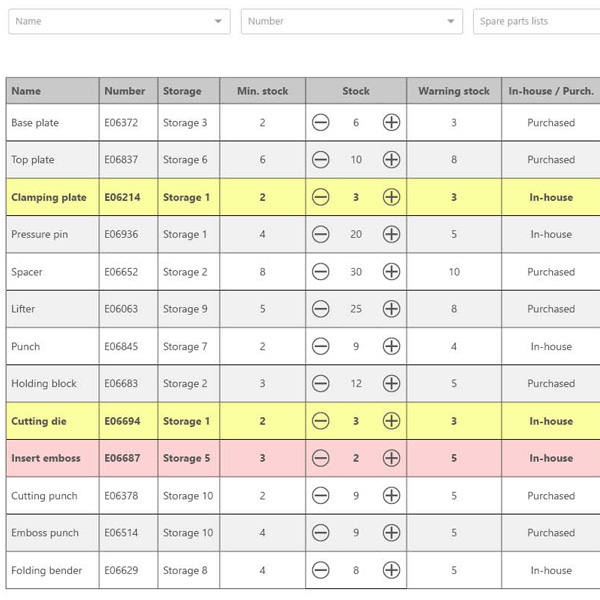Sort by In-house / Purch. column header

tap(551, 91)
